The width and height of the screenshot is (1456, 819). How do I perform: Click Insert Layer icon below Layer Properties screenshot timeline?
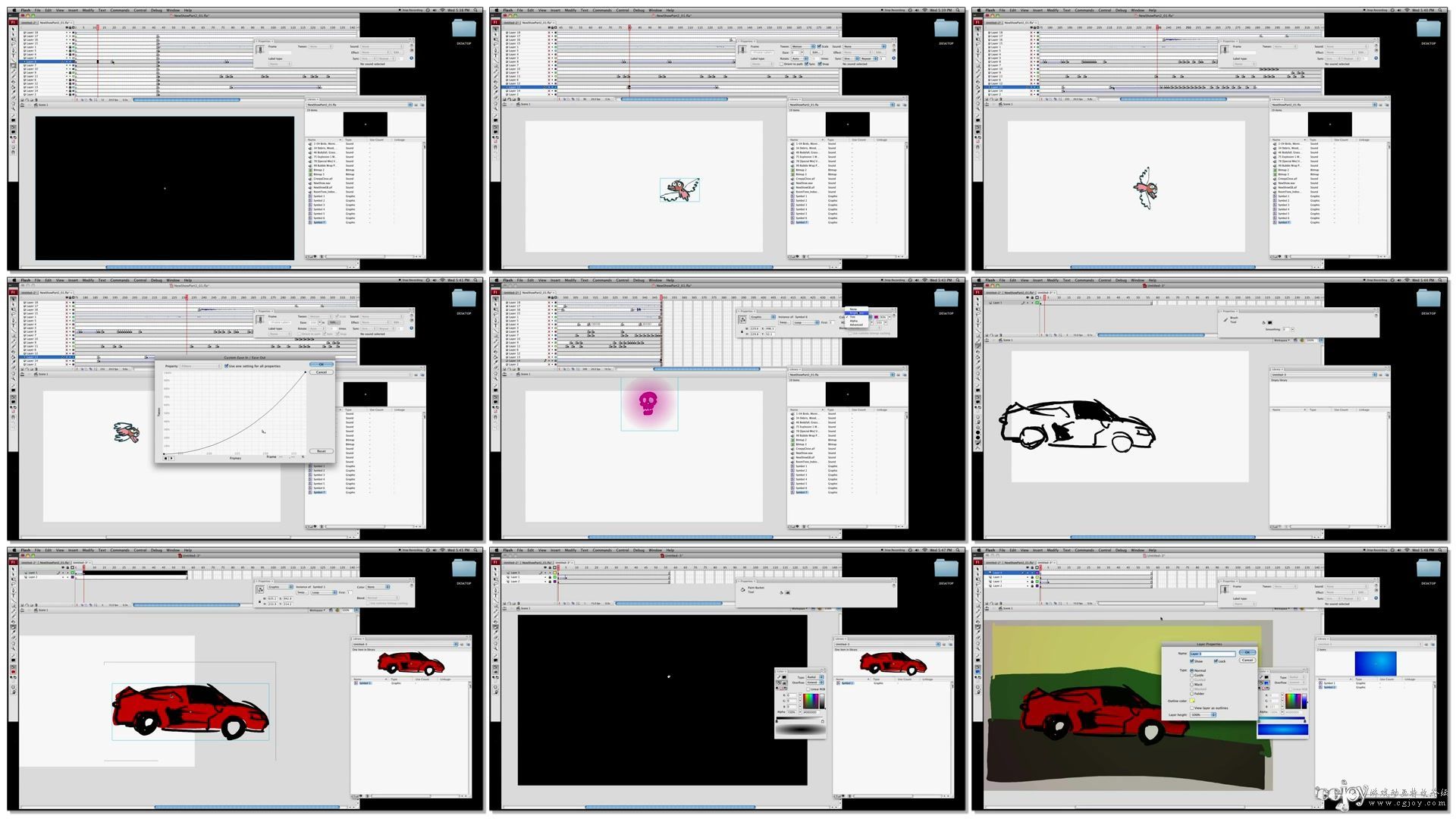pos(987,604)
